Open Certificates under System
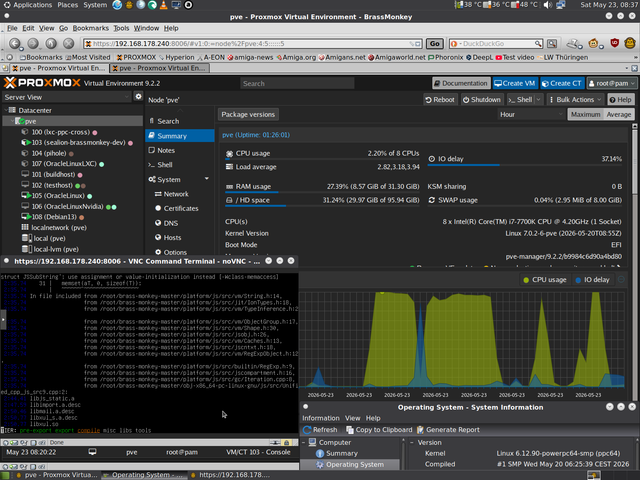640x480 pixels. click(x=181, y=208)
